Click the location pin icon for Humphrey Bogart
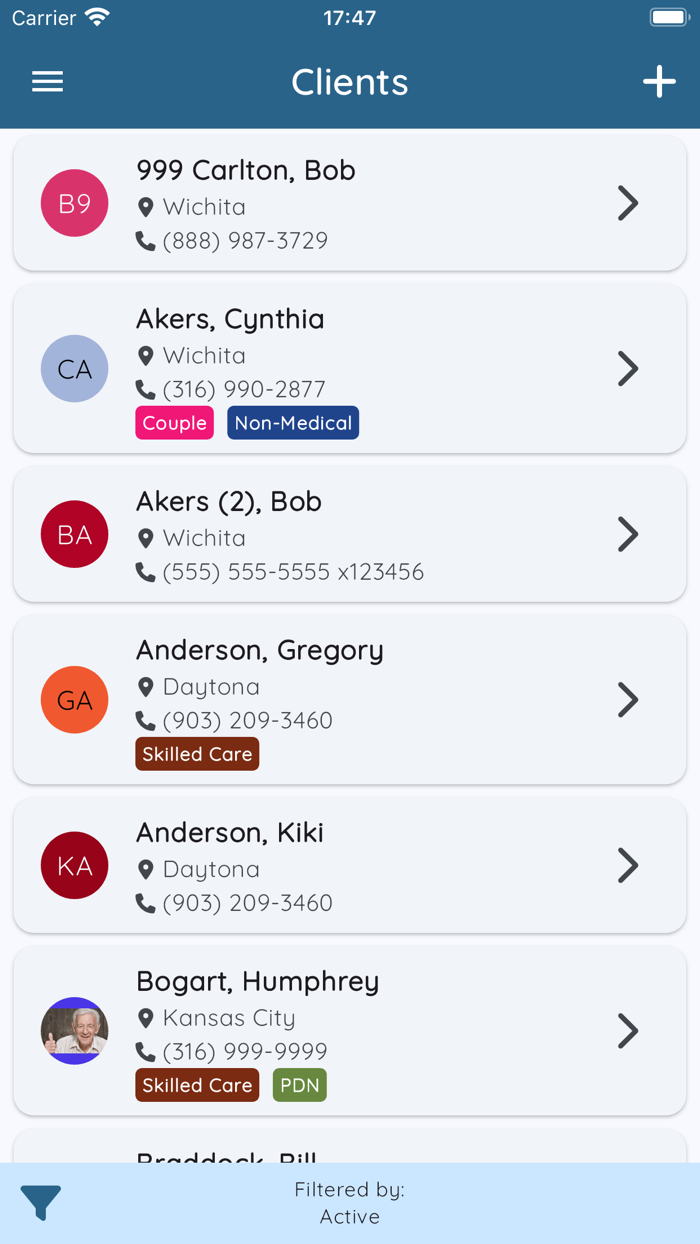 pos(148,1017)
